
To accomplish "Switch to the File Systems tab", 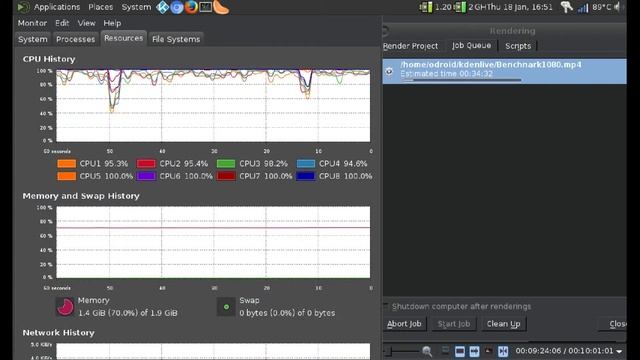I will click(176, 39).
